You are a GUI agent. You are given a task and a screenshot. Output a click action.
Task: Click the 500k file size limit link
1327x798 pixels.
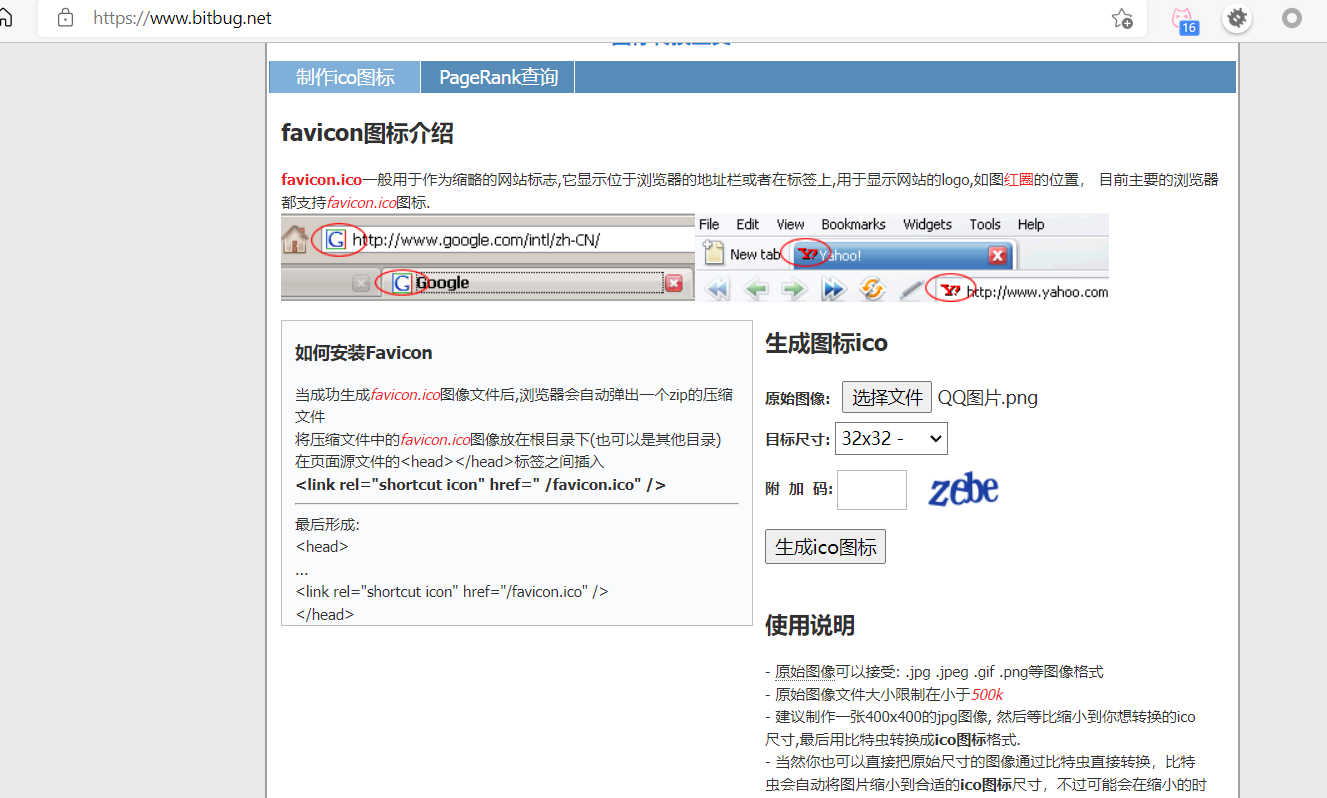(986, 694)
